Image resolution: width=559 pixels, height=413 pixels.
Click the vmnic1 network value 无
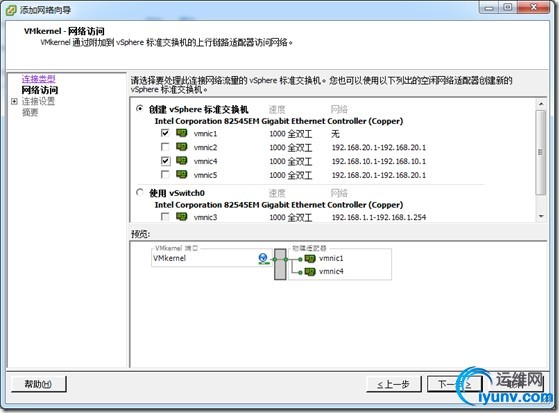pos(335,134)
